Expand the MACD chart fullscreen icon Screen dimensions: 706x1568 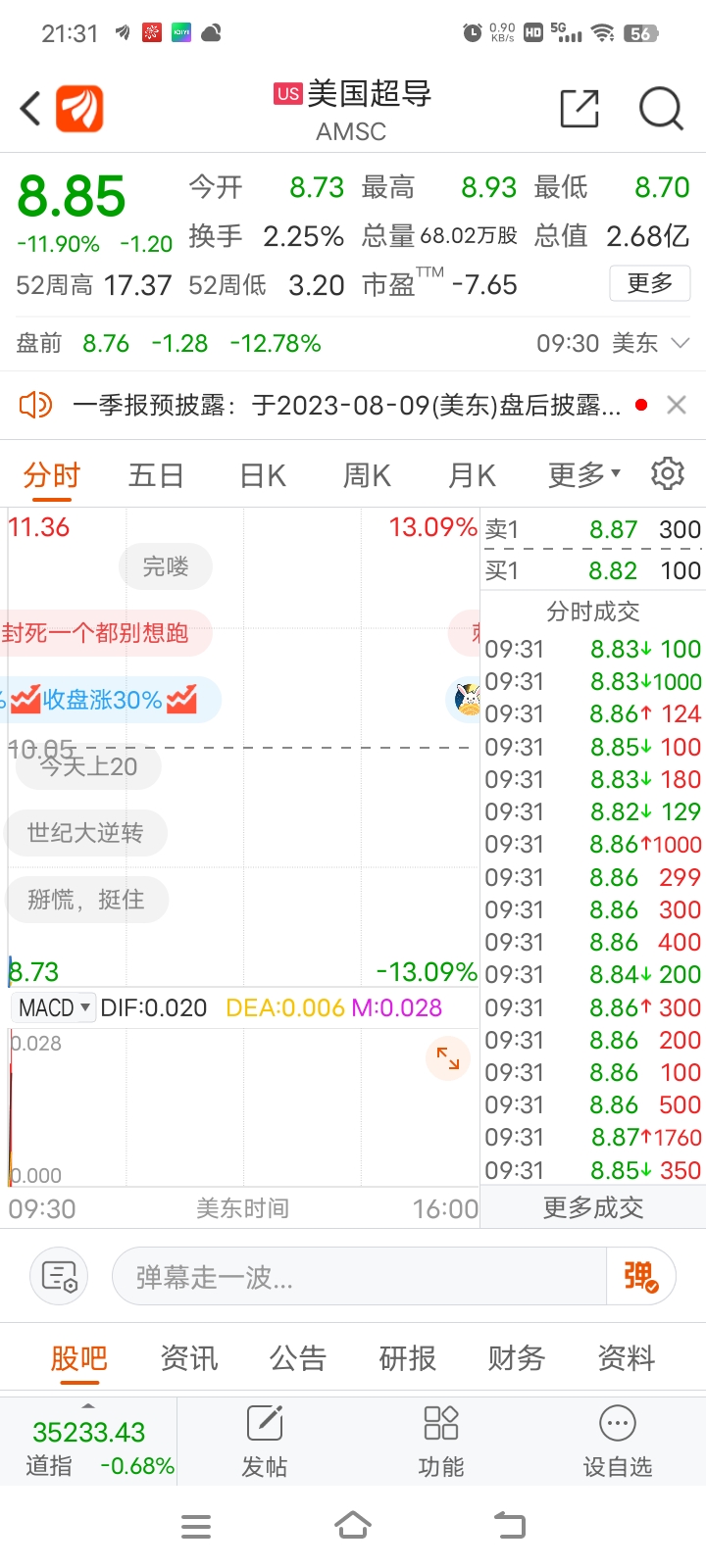click(448, 1058)
